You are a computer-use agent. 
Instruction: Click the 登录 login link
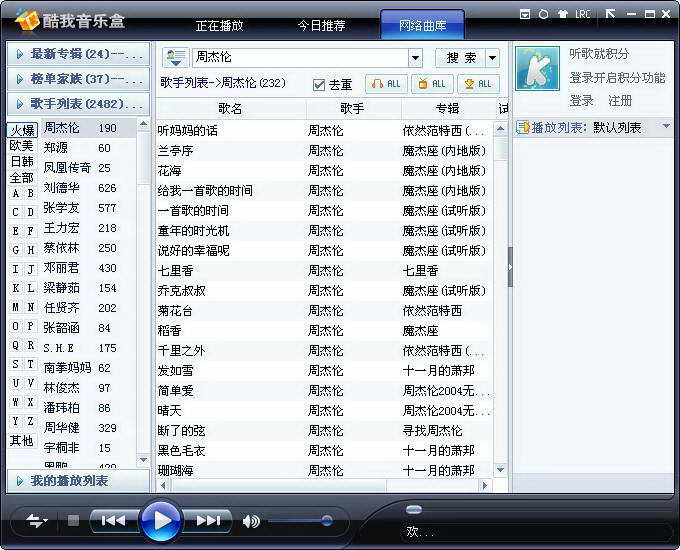(x=581, y=101)
